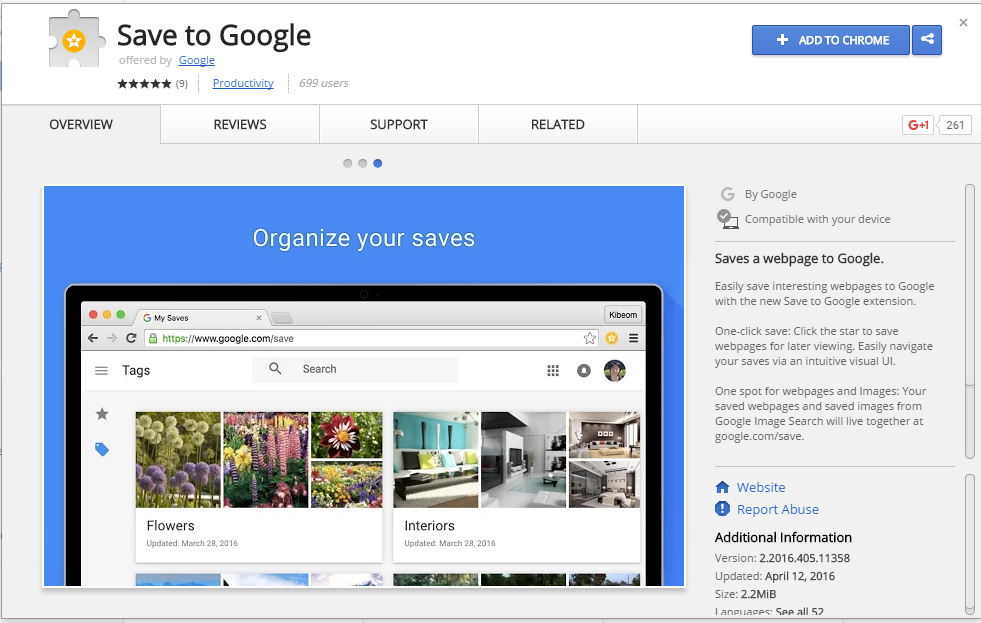Click the Interiors collection card
This screenshot has width=981, height=623.
tap(517, 486)
